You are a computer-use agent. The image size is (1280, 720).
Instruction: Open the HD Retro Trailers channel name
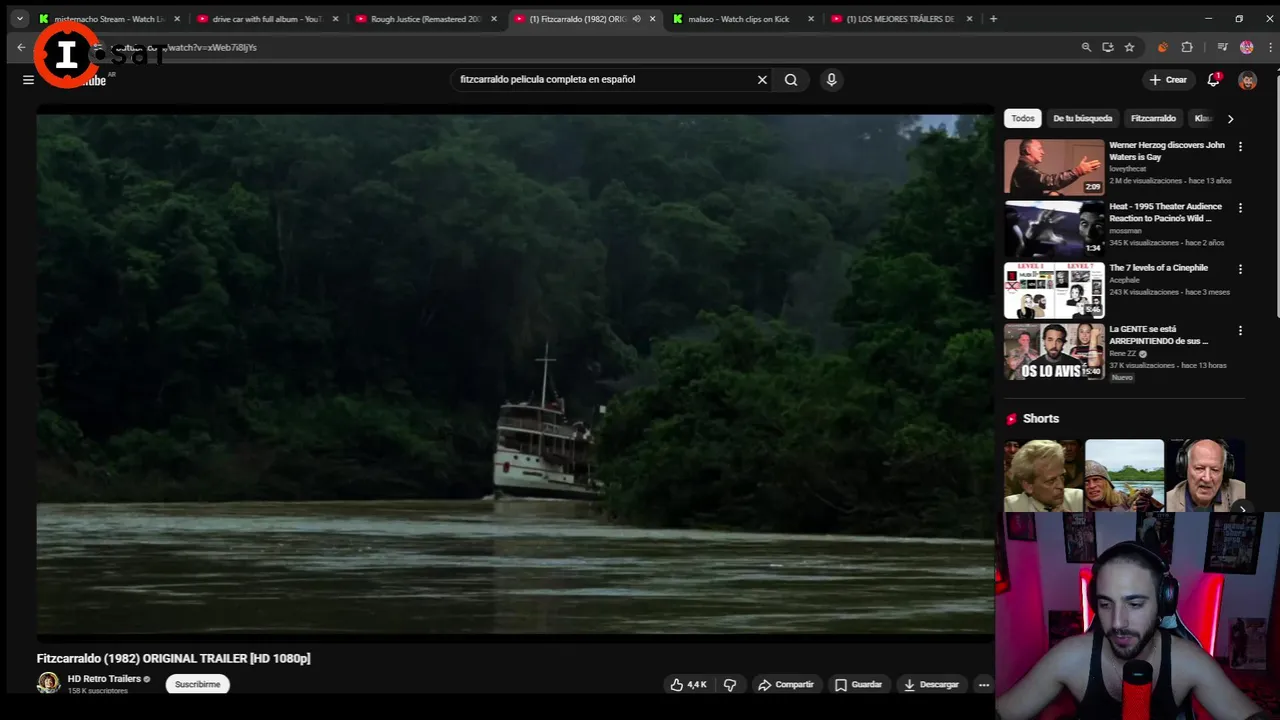click(x=104, y=679)
